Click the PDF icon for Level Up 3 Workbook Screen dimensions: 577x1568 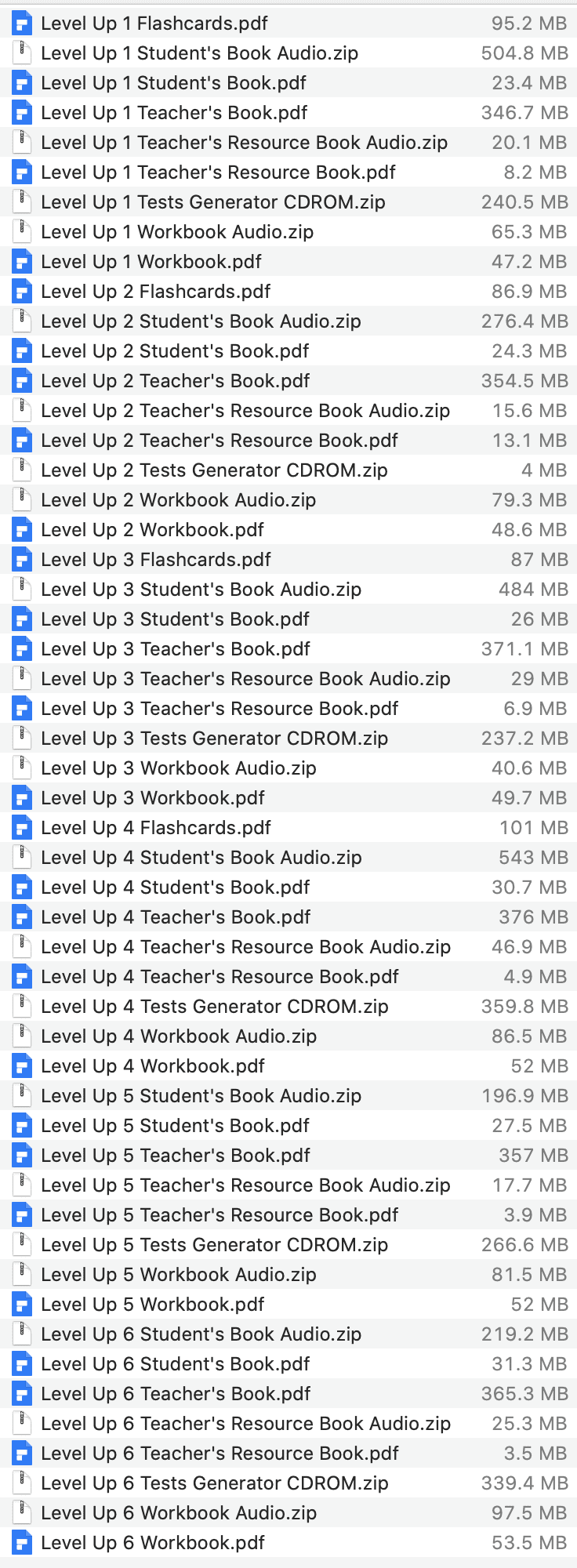point(21,797)
